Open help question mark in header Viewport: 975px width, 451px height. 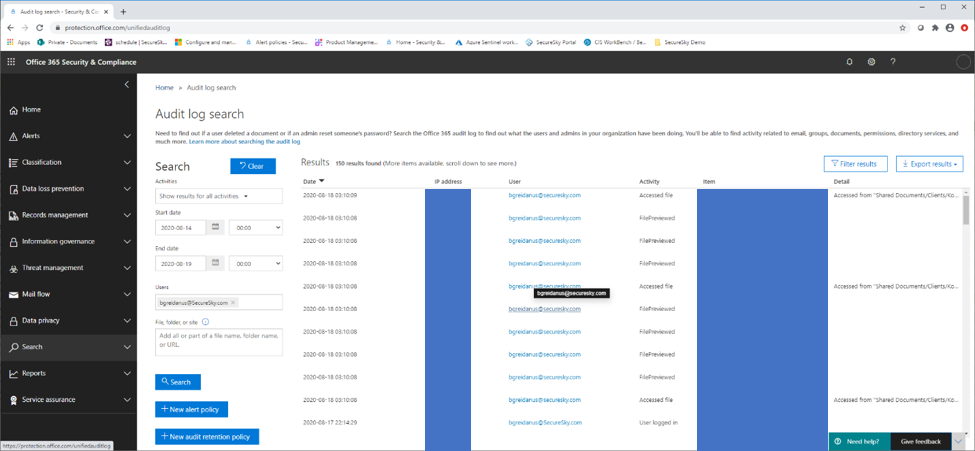[x=893, y=62]
